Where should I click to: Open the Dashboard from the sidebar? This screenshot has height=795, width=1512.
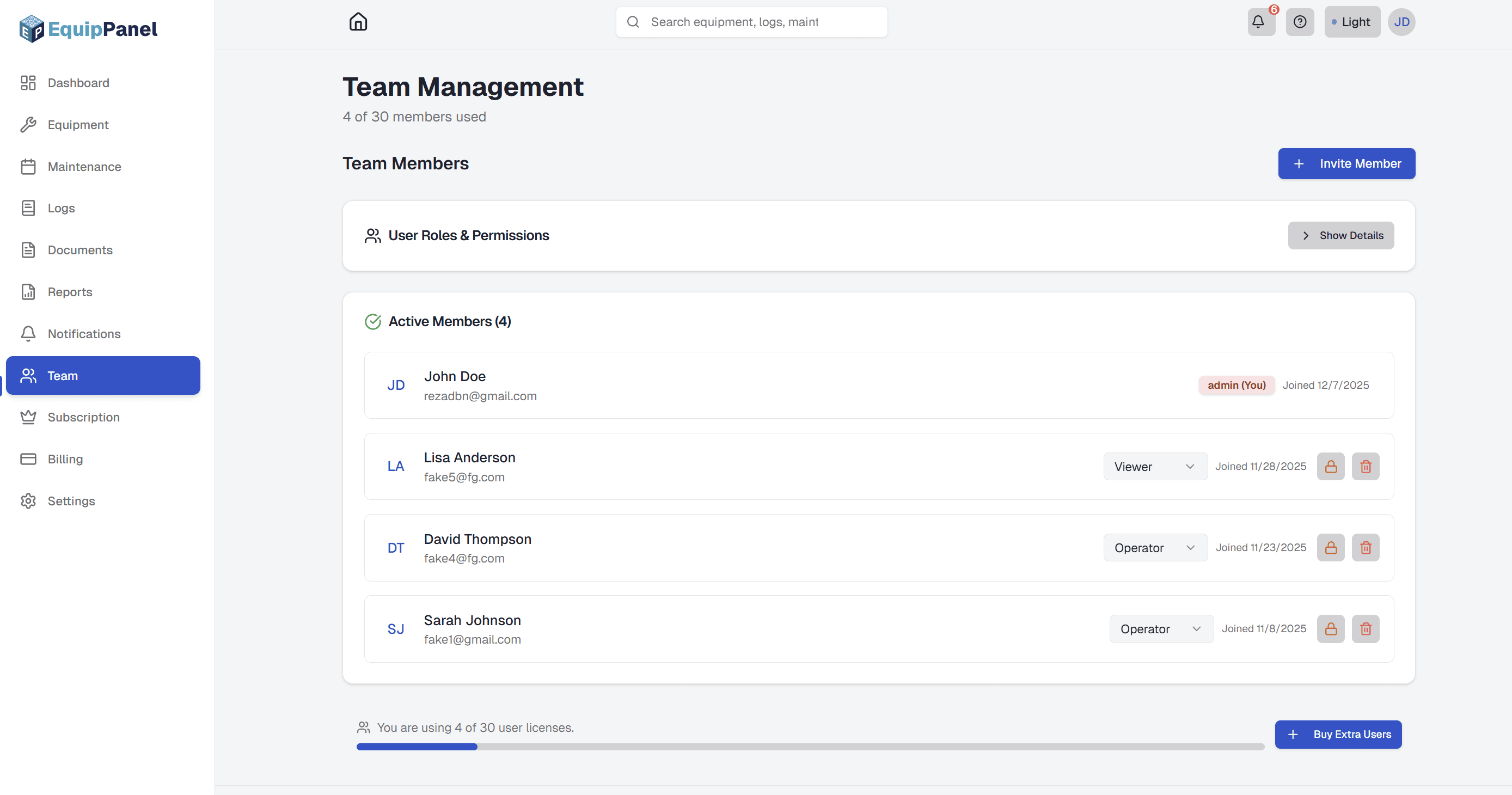78,83
